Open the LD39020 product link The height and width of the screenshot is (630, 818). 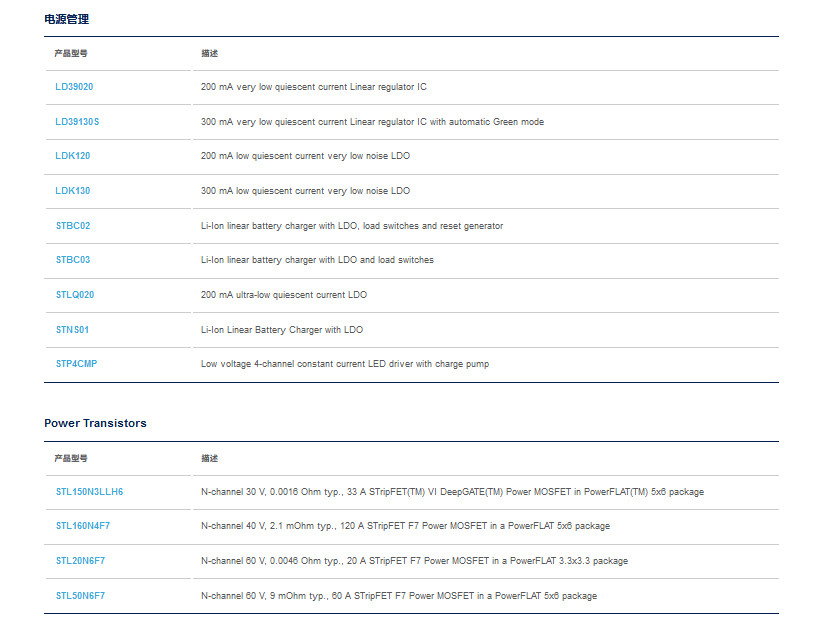74,87
